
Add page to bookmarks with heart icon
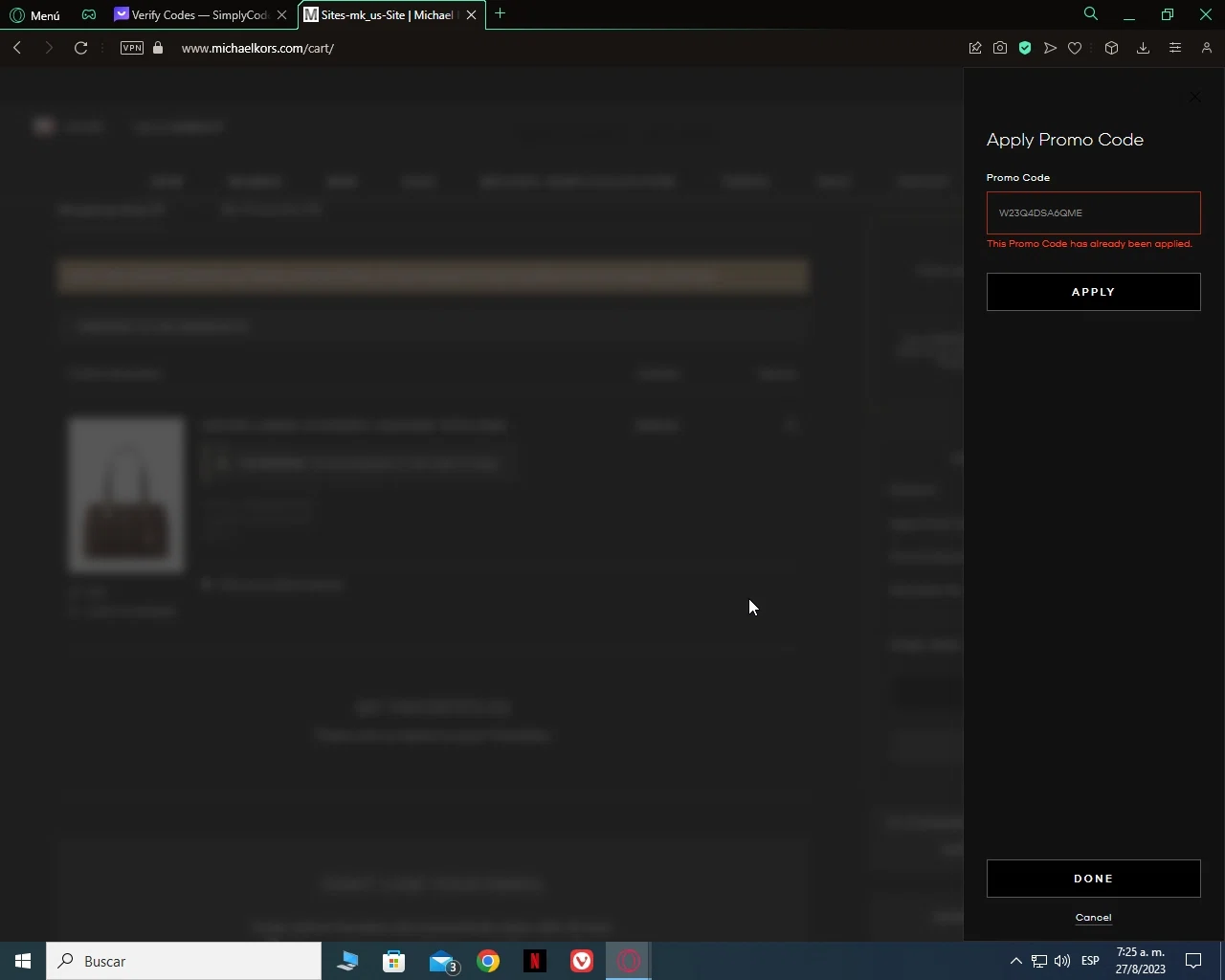(x=1075, y=48)
